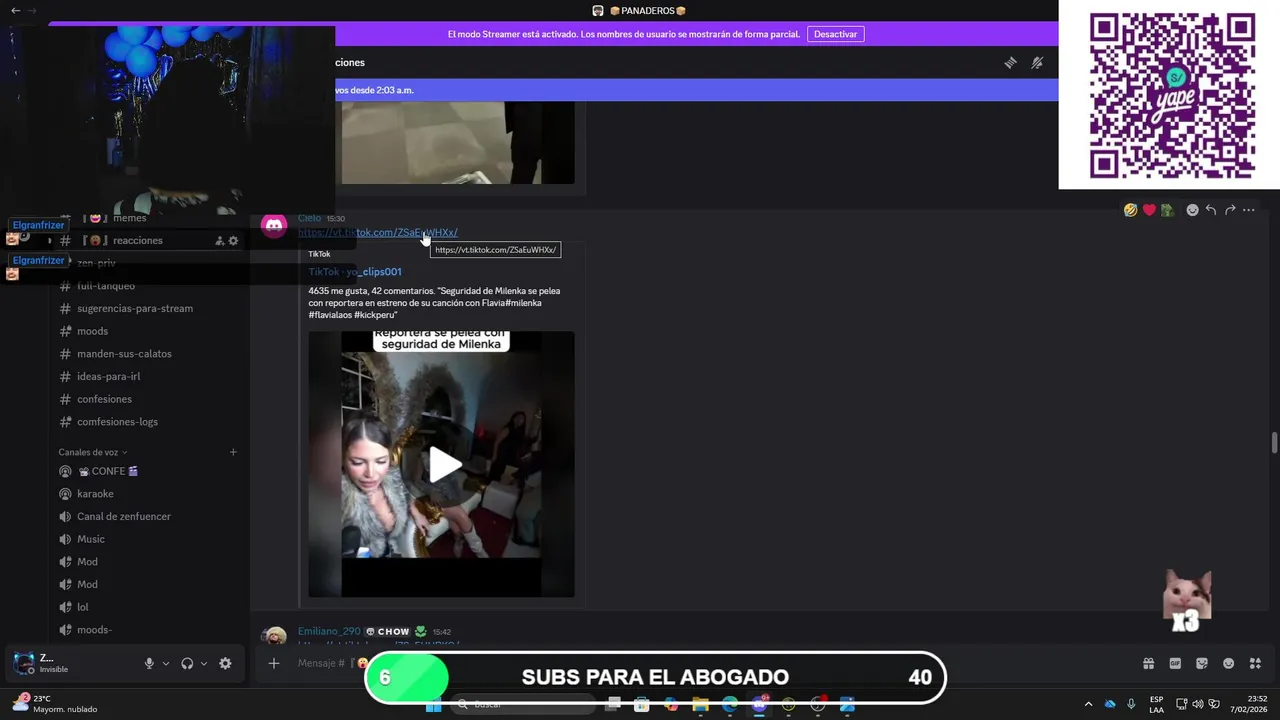
Task: Click your user avatar with Invisible status
Action: point(23,663)
